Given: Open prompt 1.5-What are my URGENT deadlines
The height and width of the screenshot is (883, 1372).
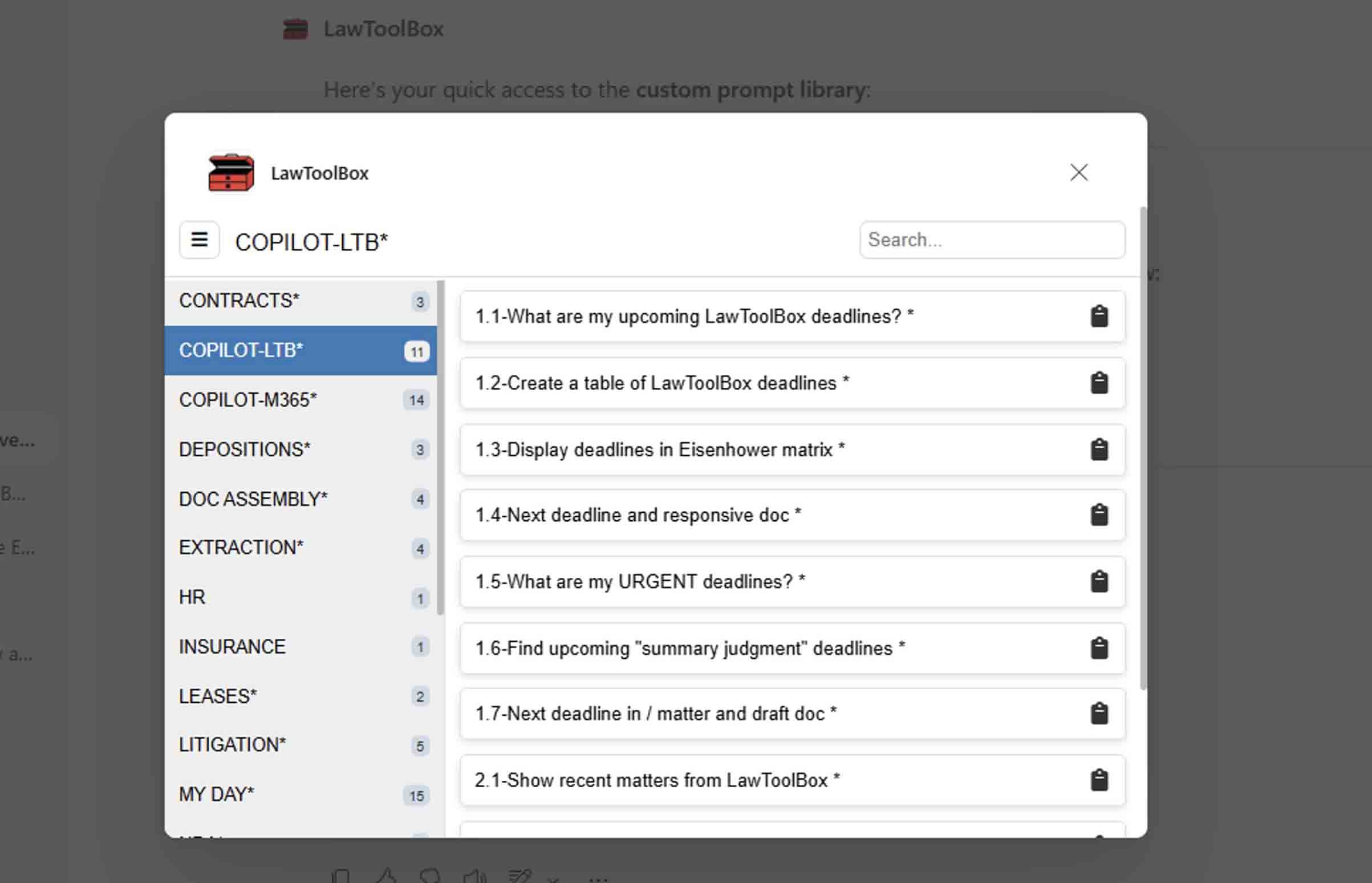Looking at the screenshot, I should tap(792, 581).
